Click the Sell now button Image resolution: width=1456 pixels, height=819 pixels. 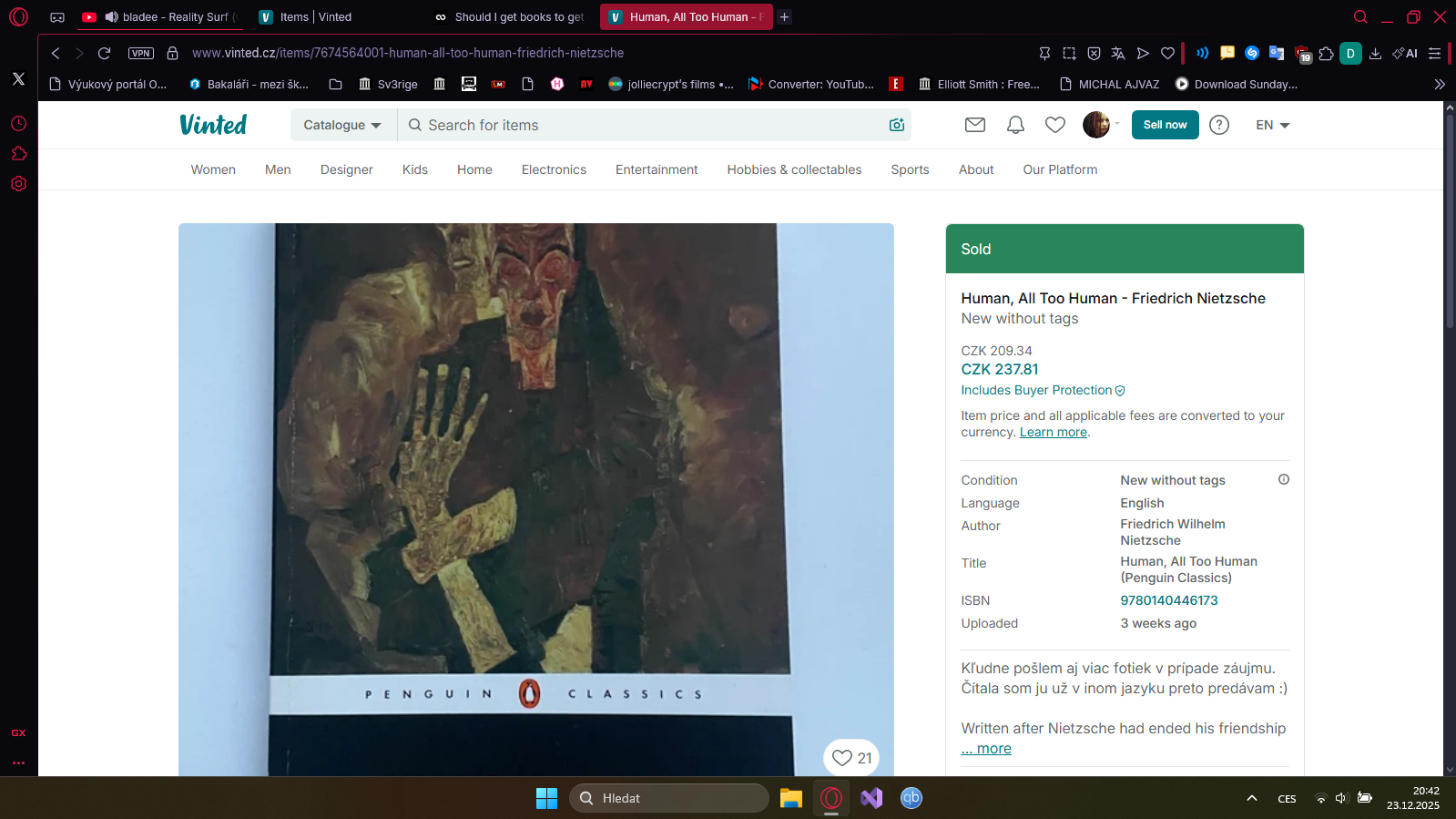click(x=1165, y=125)
